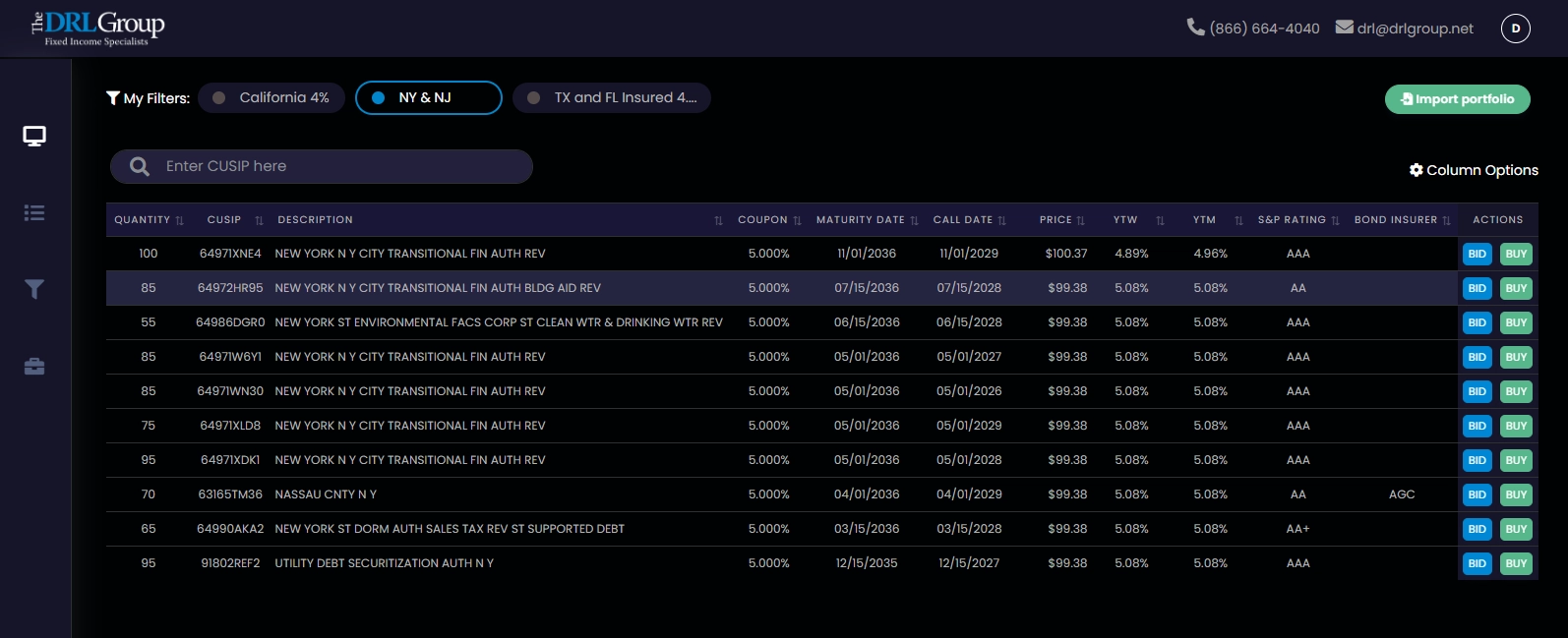Enable the TX and FL Insured filter
The height and width of the screenshot is (638, 1568).
[612, 98]
